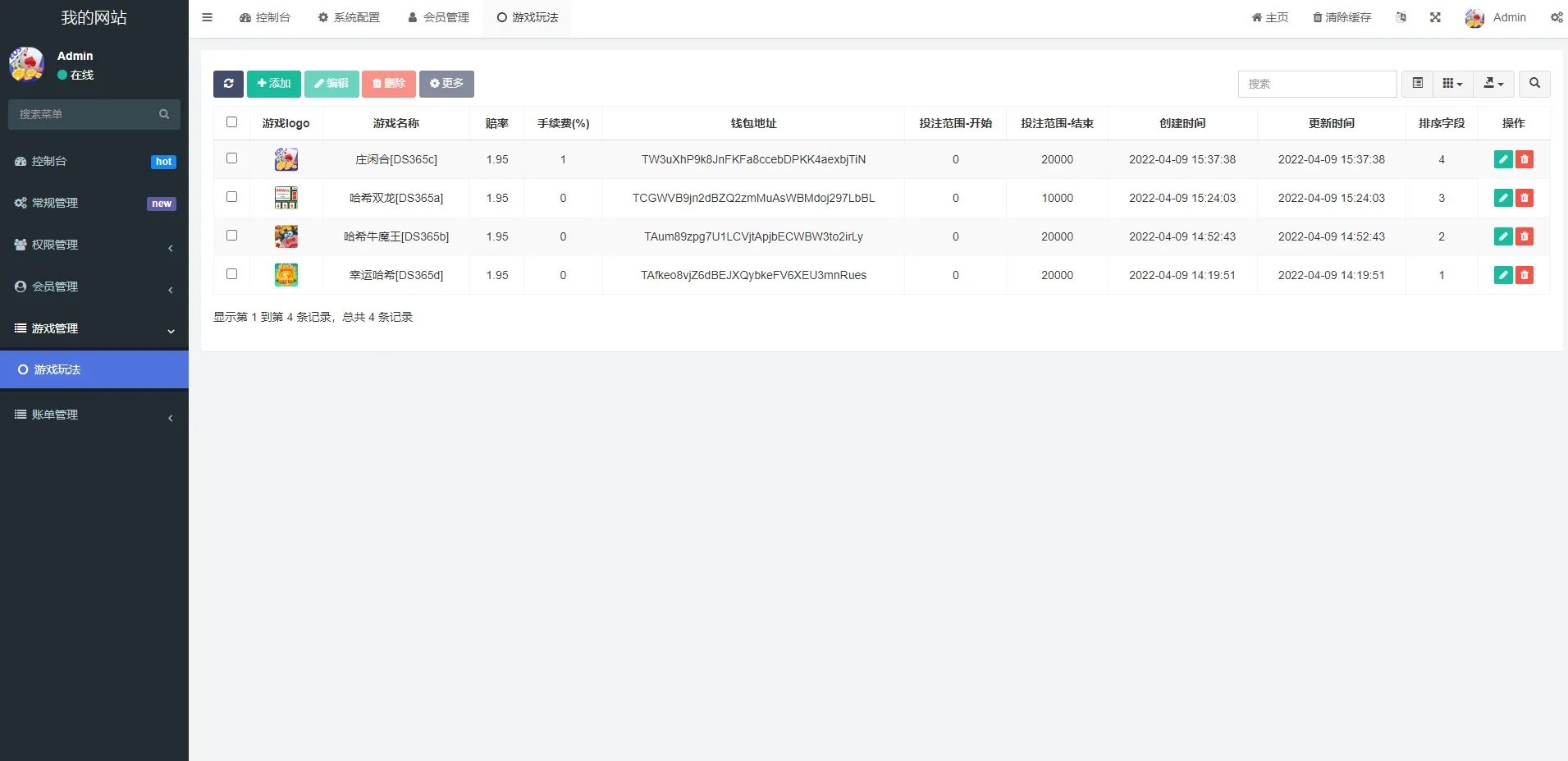Click the fullscreen expand icon in header
This screenshot has width=1568, height=761.
pos(1435,17)
